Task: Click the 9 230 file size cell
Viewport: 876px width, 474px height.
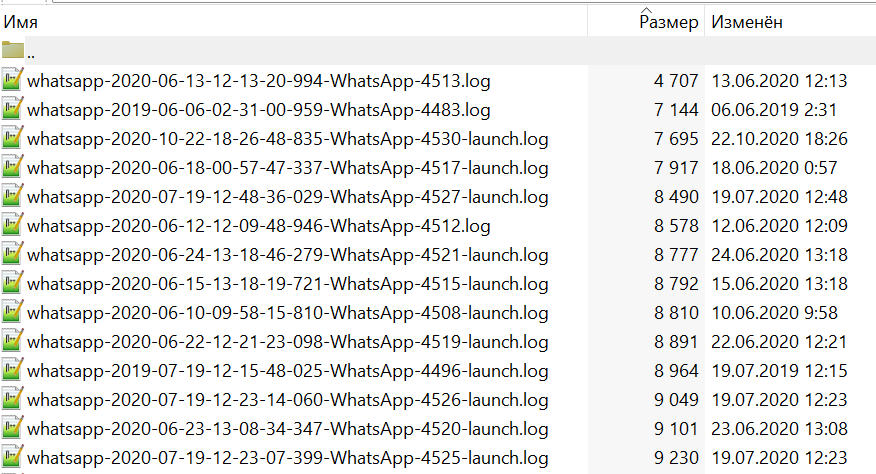Action: tap(676, 458)
